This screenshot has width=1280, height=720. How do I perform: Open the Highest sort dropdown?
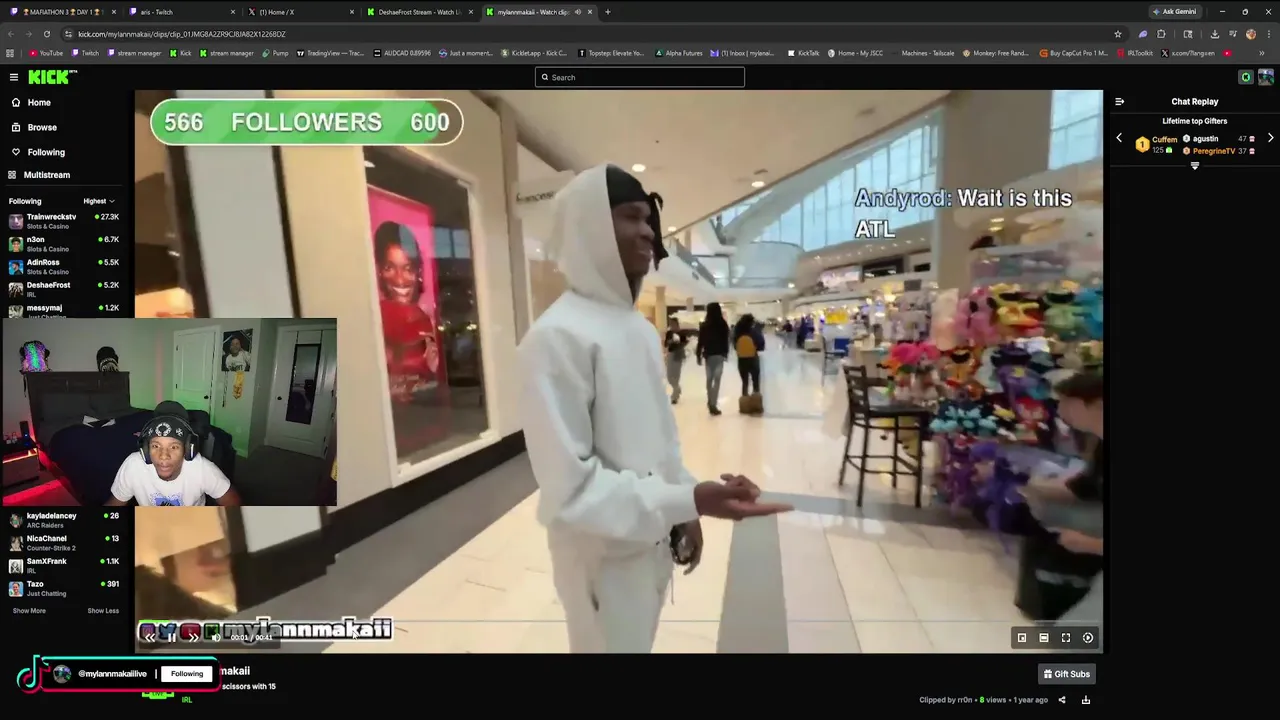click(99, 201)
